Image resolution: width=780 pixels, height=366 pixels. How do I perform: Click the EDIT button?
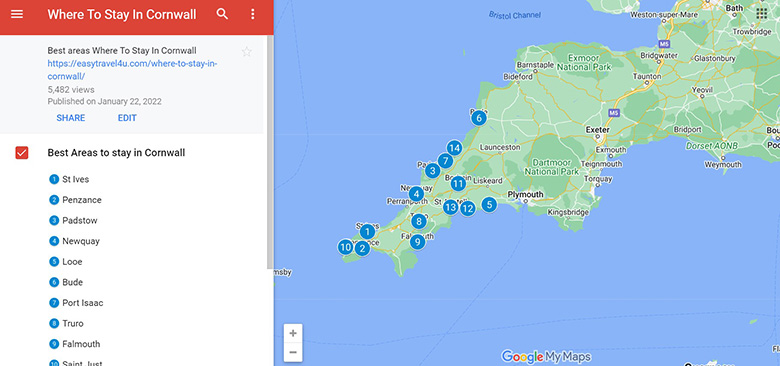pyautogui.click(x=127, y=118)
